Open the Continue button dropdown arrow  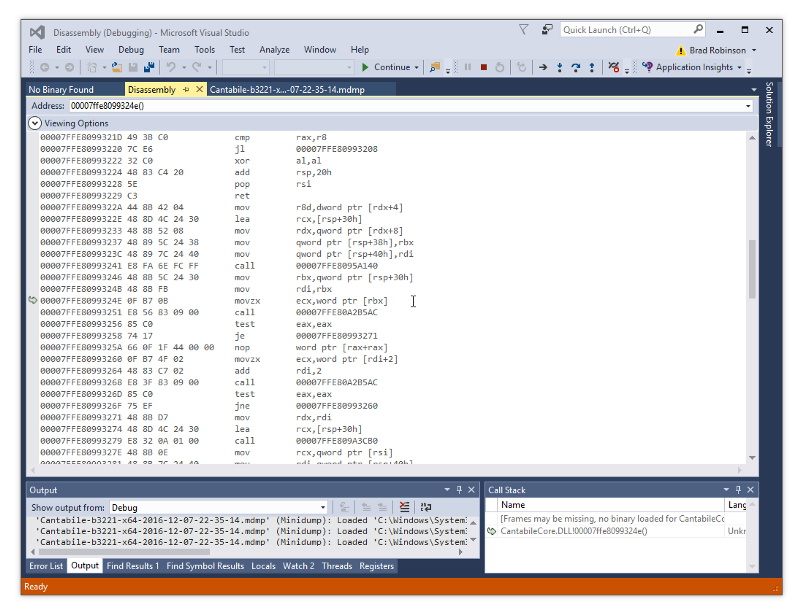coord(417,67)
